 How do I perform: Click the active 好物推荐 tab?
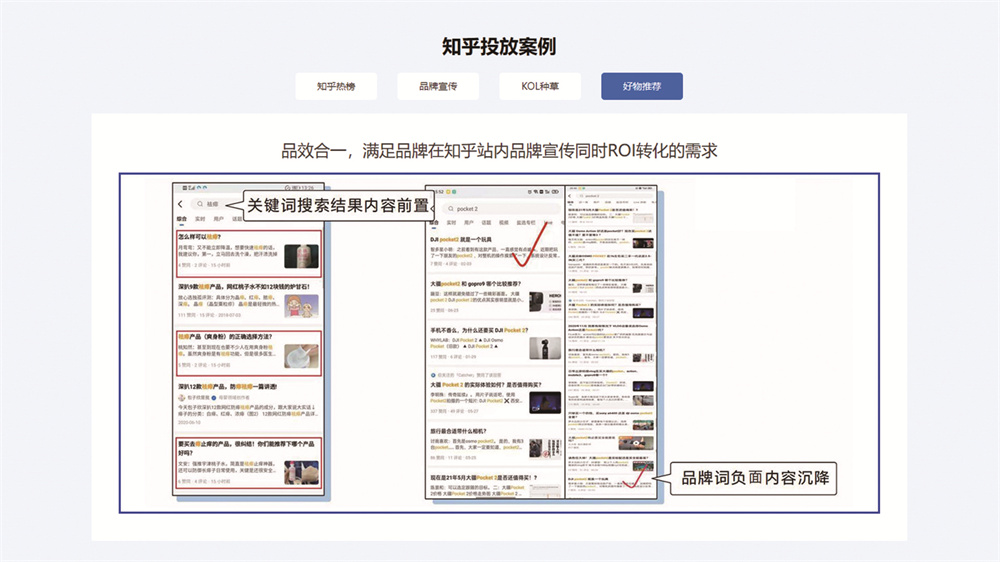642,87
